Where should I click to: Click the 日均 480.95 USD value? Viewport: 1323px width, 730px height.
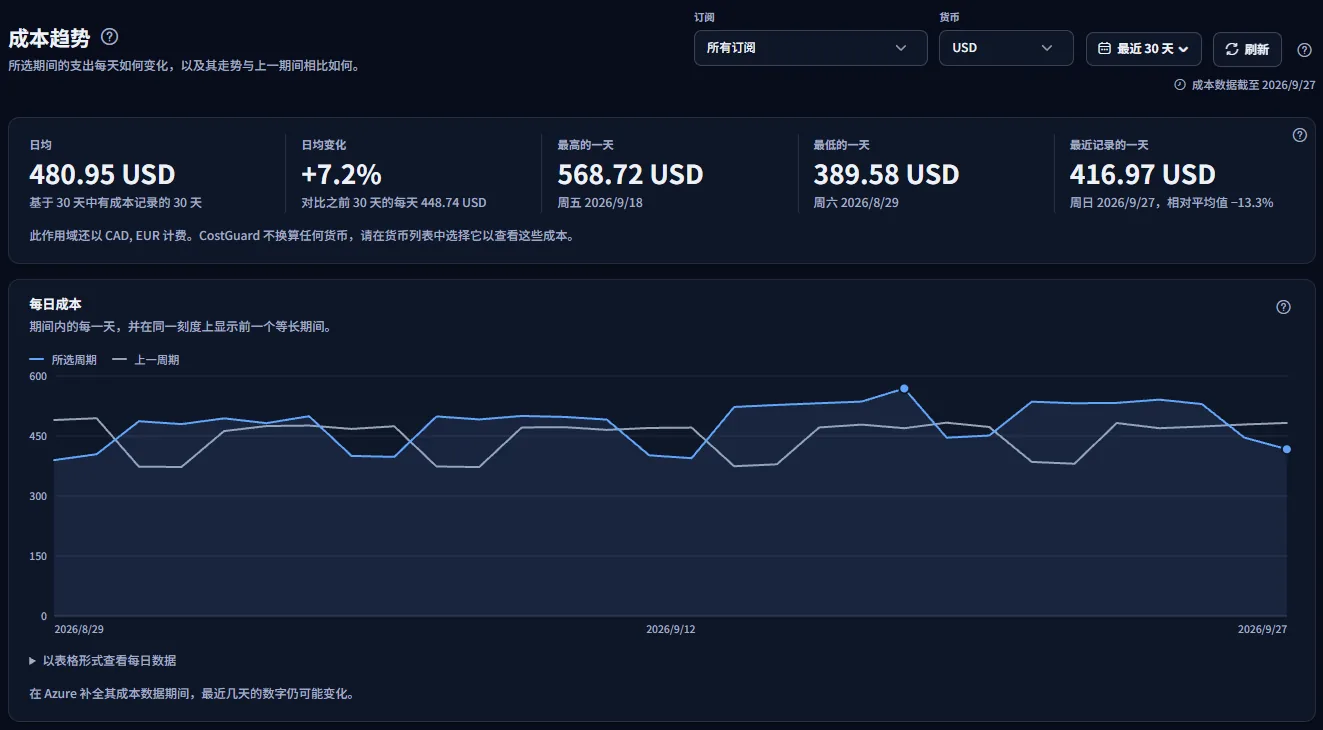[102, 175]
